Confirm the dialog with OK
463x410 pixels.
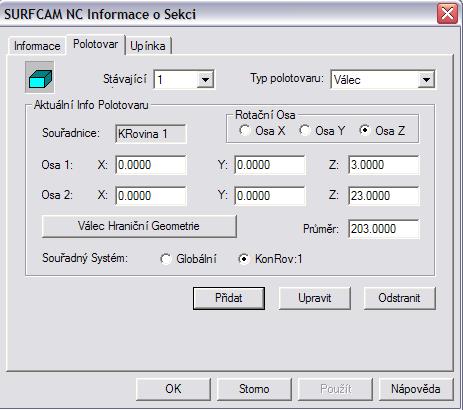click(173, 389)
